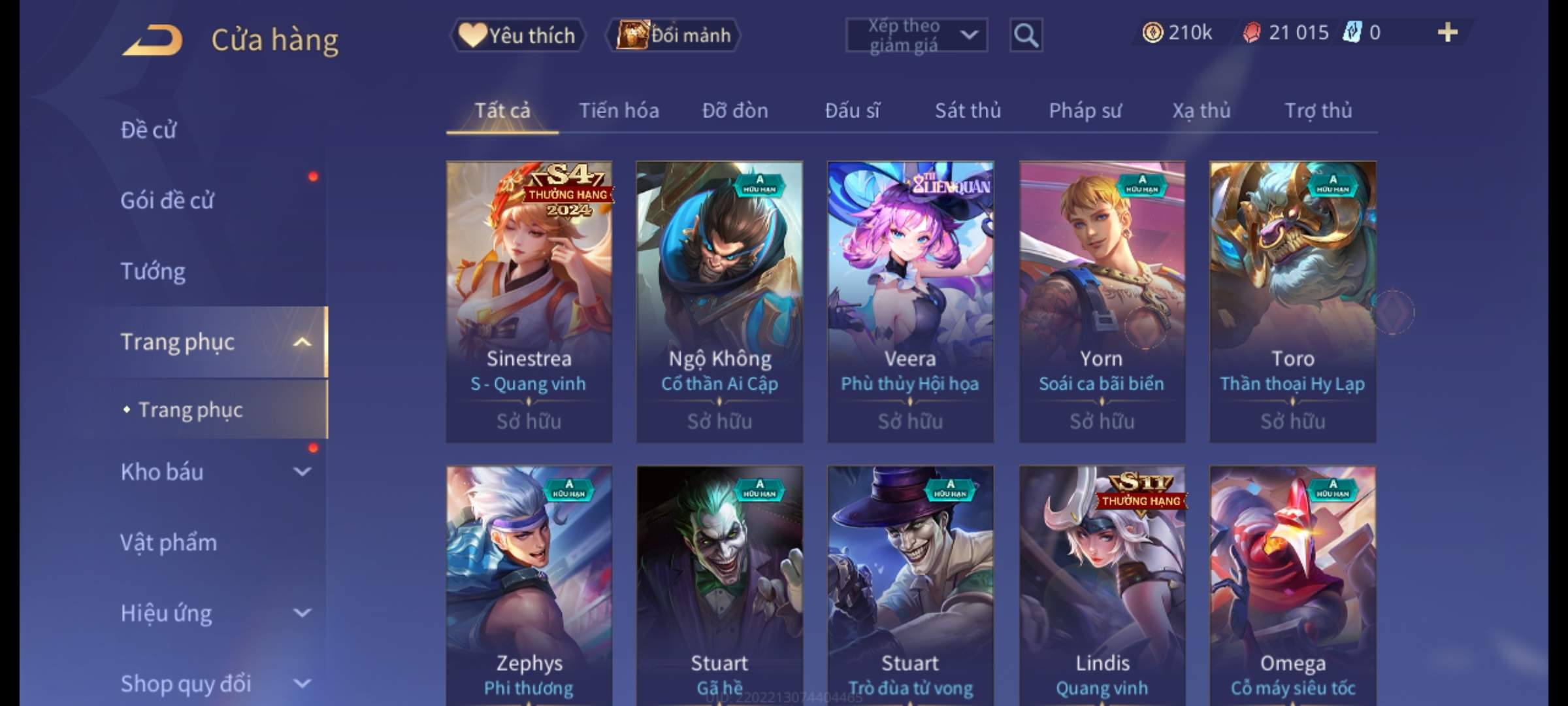This screenshot has width=1568, height=706.
Task: Expand the Kho báu sidebar section
Action: click(x=302, y=472)
